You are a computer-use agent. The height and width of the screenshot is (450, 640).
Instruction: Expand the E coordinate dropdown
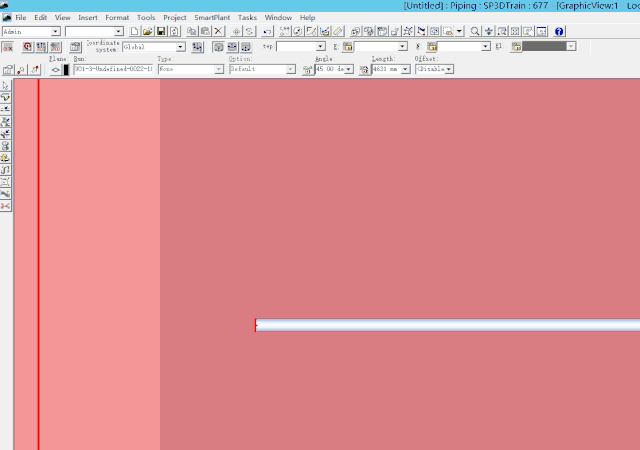(x=402, y=47)
